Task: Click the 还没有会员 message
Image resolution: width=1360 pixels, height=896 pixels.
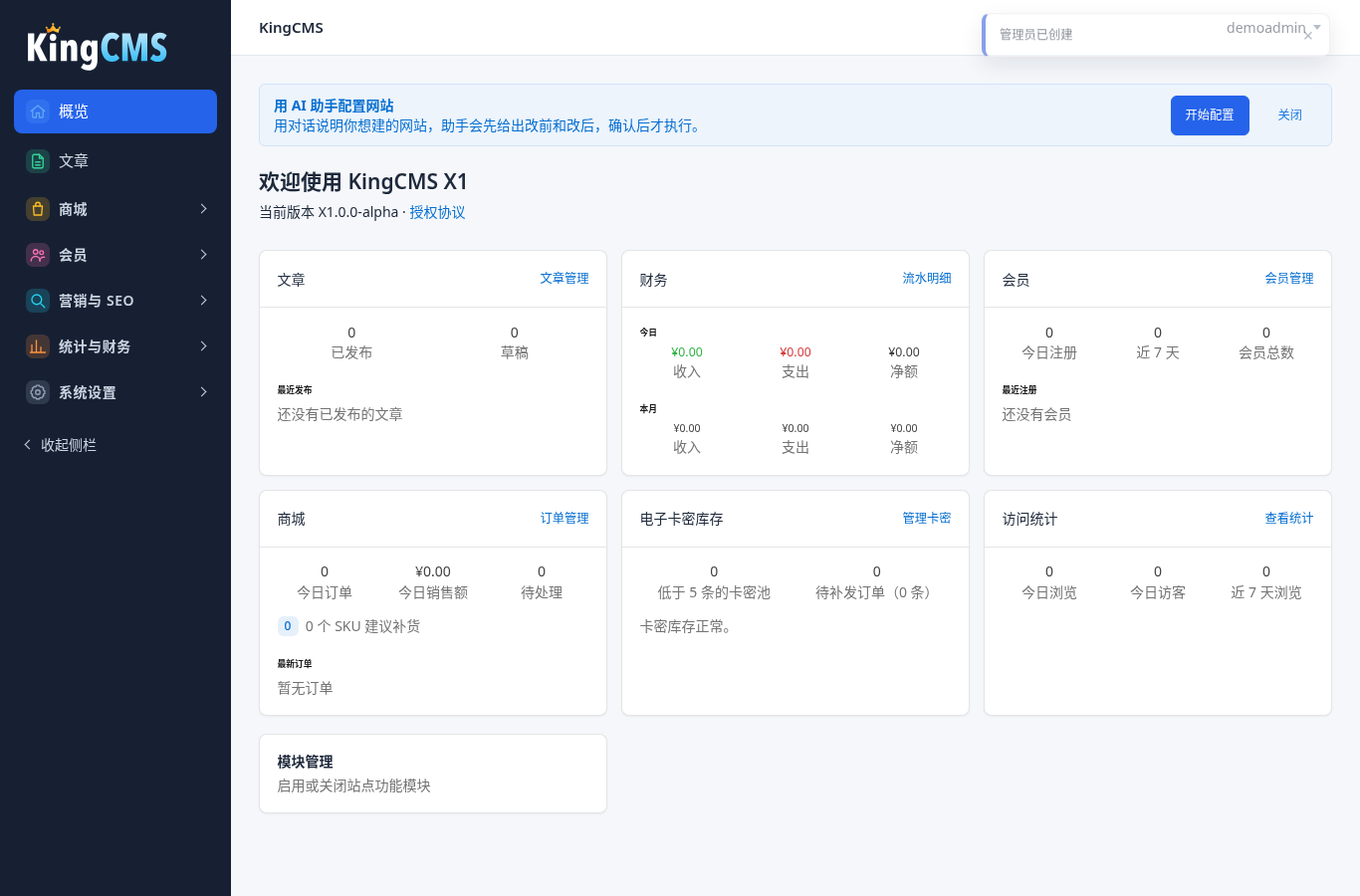Action: [1036, 414]
